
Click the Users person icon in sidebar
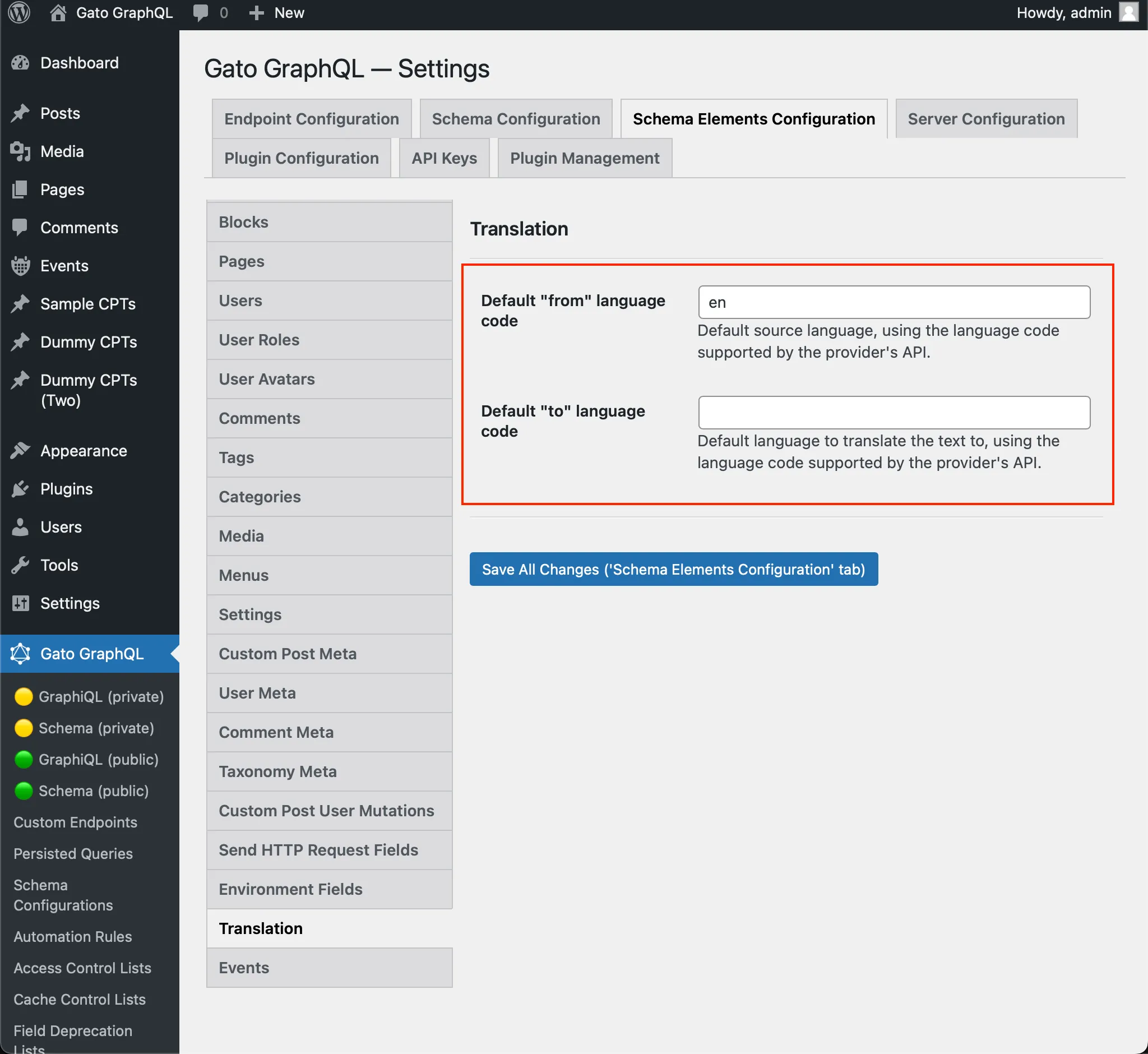tap(21, 527)
